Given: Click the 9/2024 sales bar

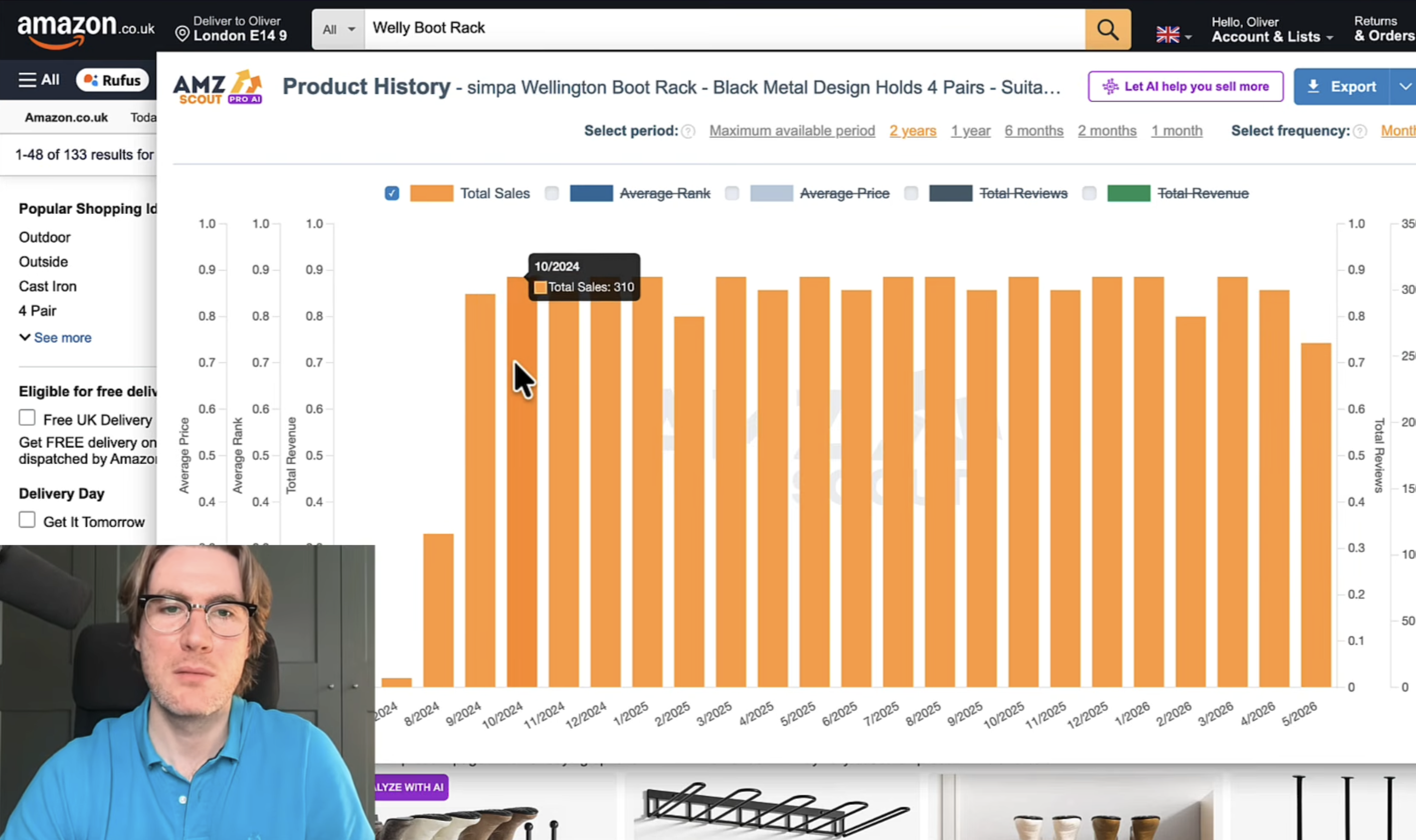Looking at the screenshot, I should pyautogui.click(x=480, y=491).
